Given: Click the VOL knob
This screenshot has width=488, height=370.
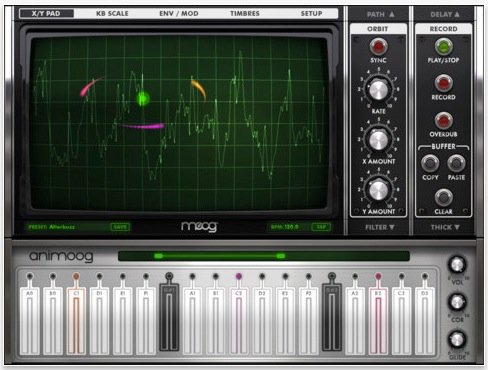Looking at the screenshot, I should click(x=457, y=265).
